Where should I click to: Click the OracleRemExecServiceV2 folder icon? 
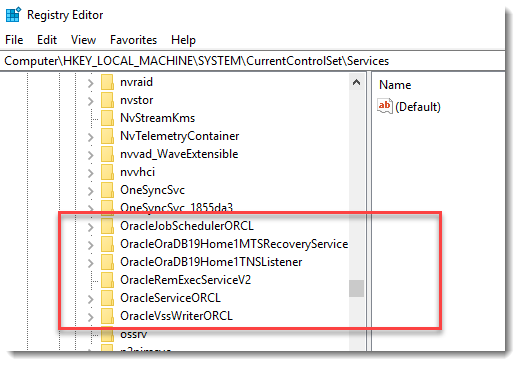click(x=107, y=280)
